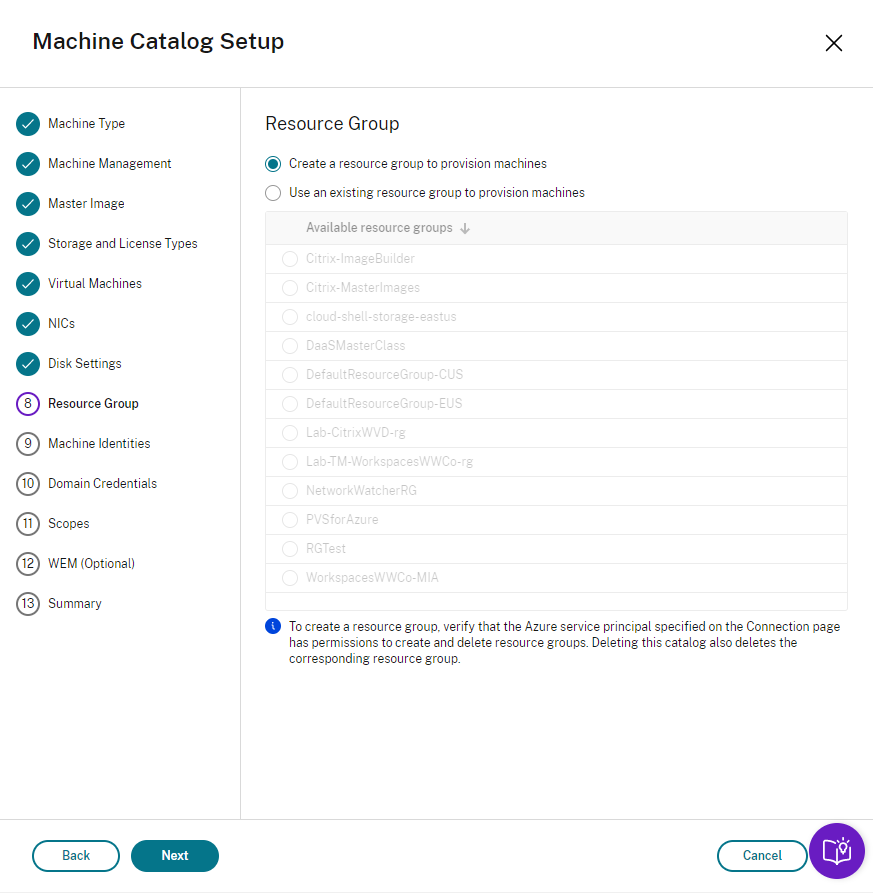
Task: Click the step 13 Summary number icon
Action: click(x=28, y=604)
